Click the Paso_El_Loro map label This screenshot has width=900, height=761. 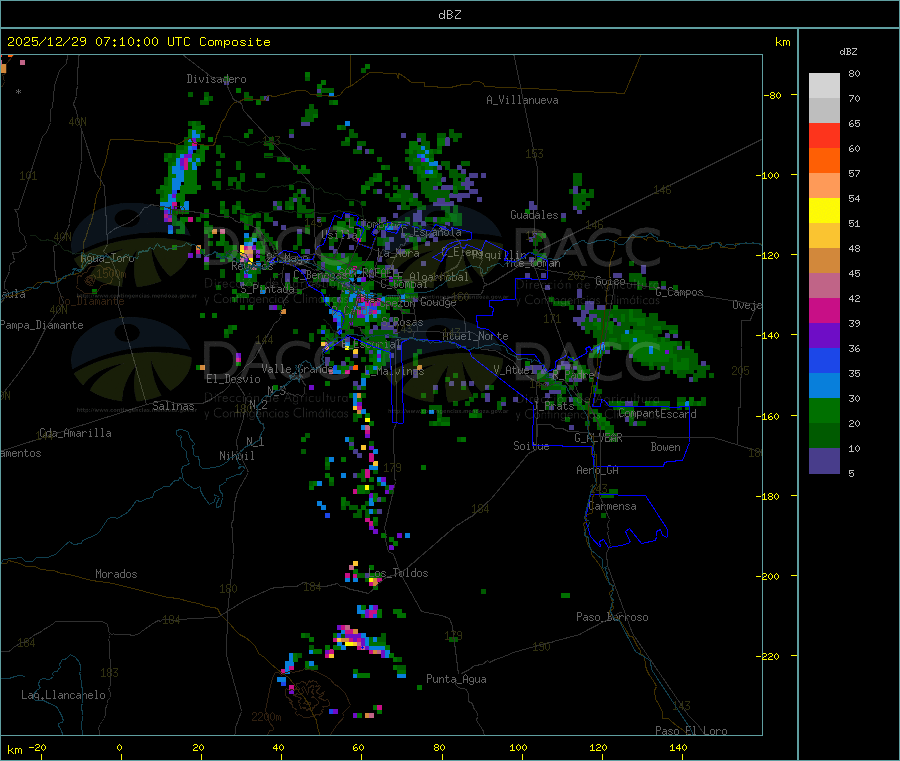click(691, 731)
